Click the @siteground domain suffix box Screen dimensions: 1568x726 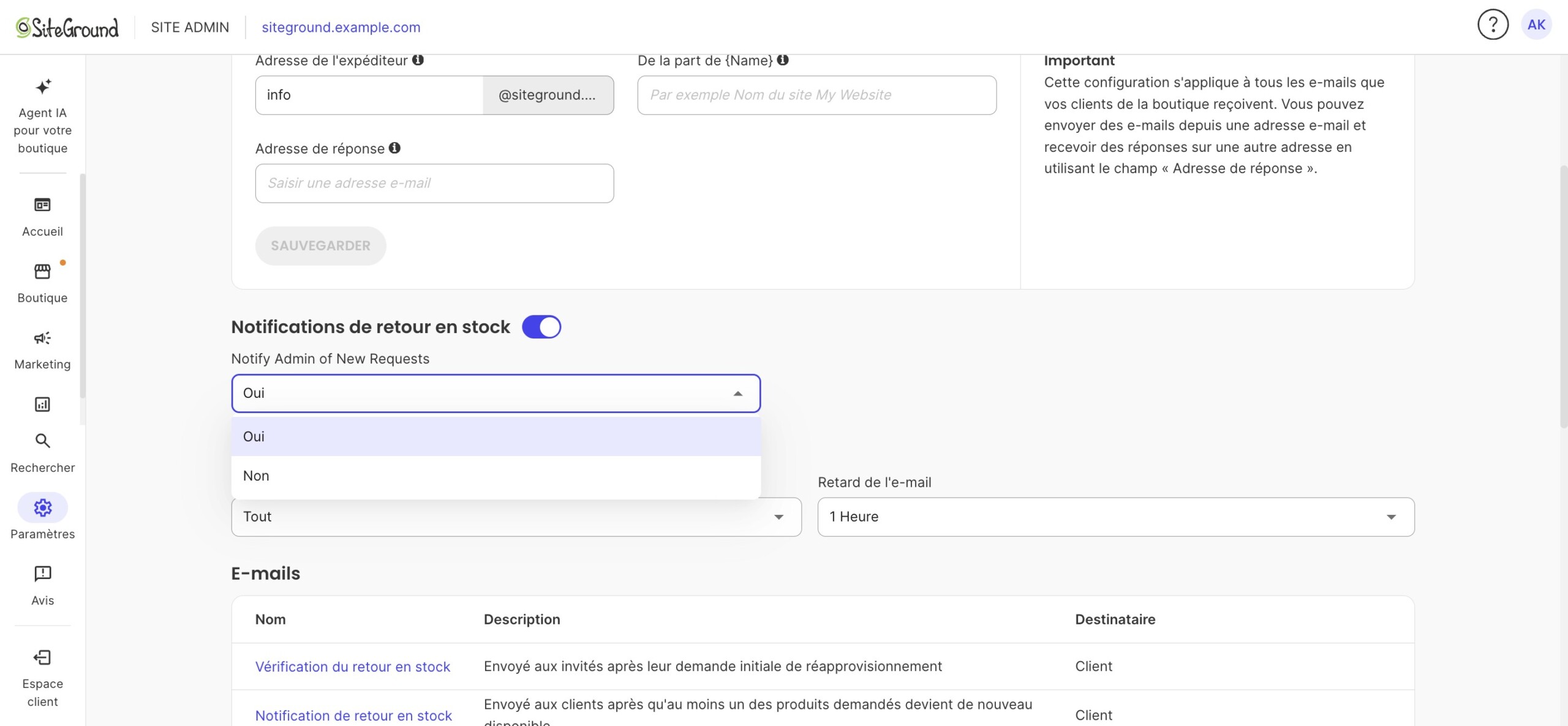[x=548, y=95]
